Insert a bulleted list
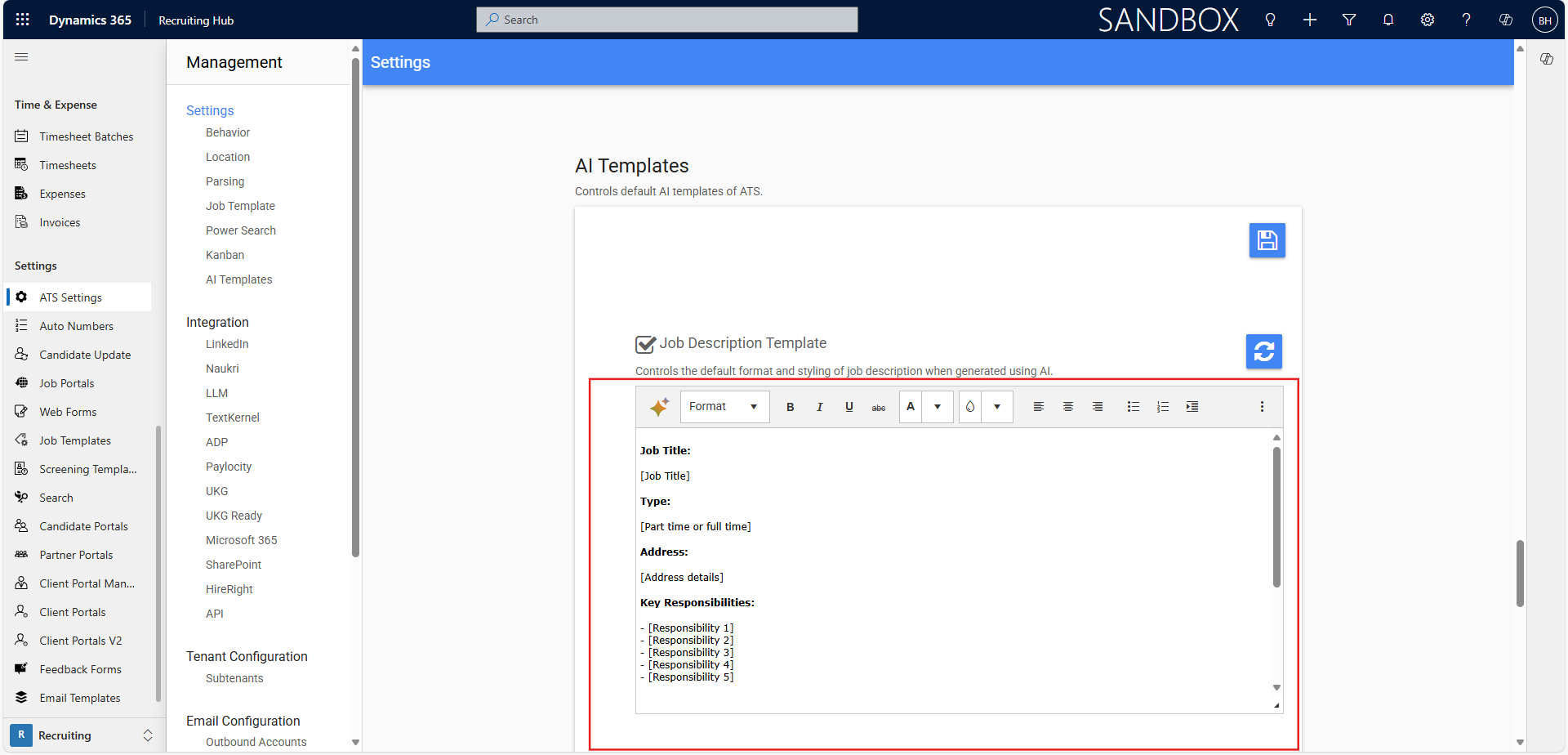 pyautogui.click(x=1134, y=407)
